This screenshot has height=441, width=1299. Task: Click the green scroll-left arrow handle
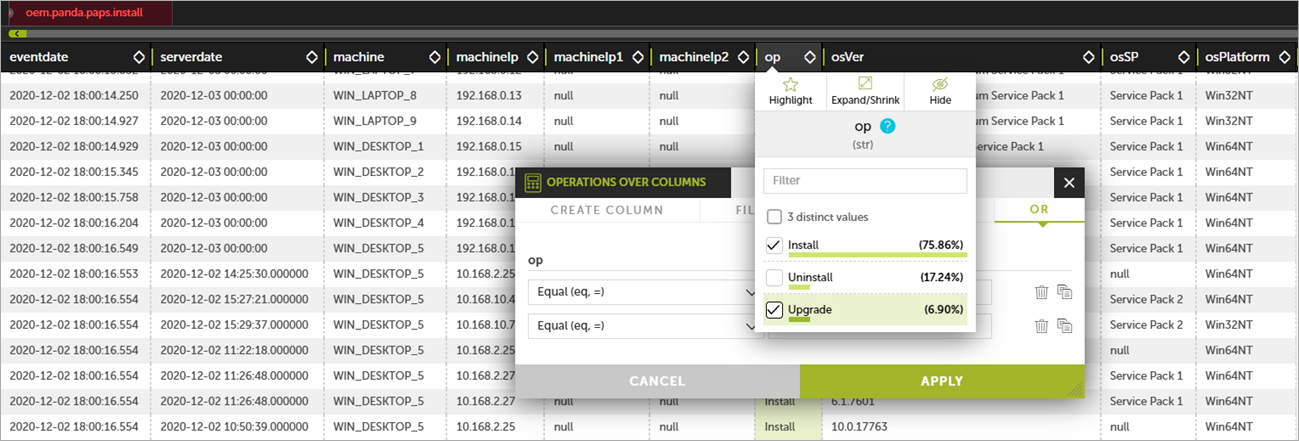(16, 33)
